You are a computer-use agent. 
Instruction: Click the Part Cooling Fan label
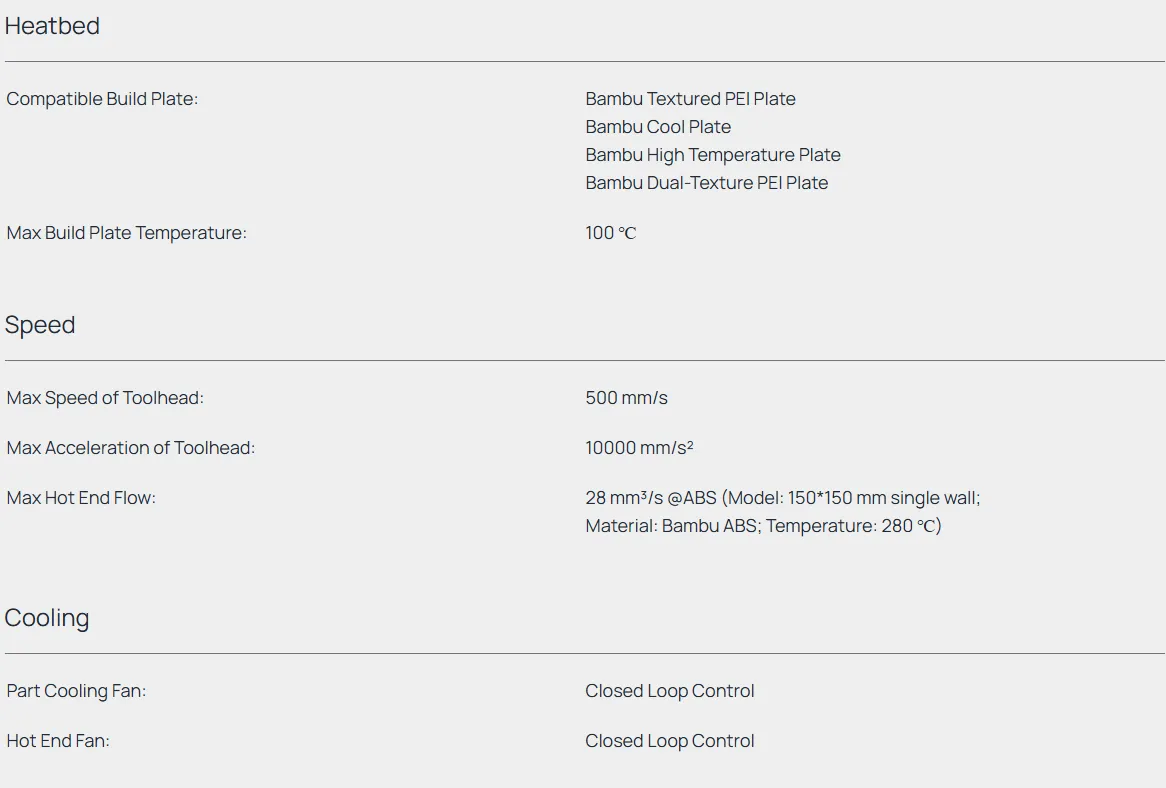[76, 691]
